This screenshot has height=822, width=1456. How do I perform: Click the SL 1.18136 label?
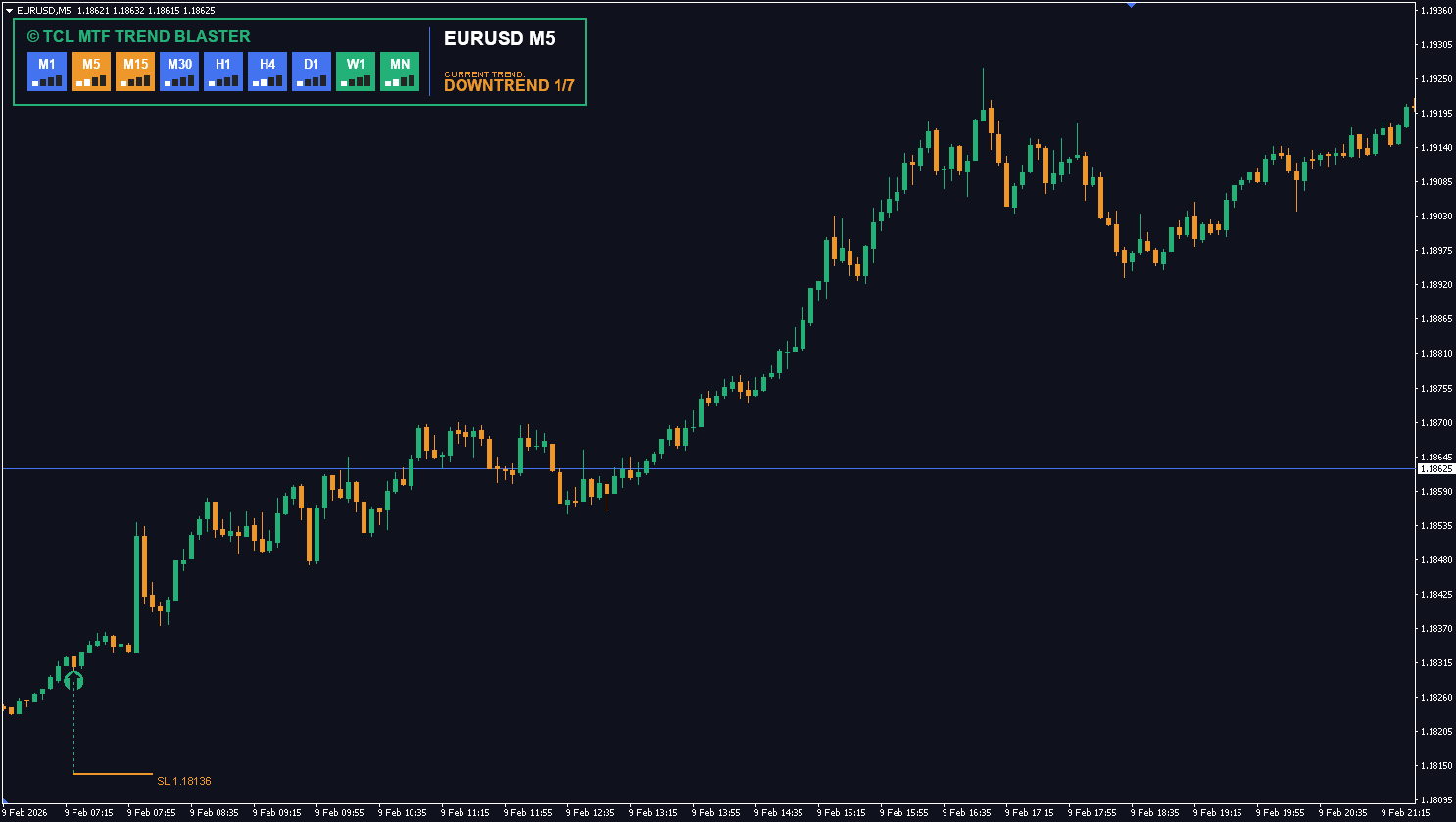184,781
